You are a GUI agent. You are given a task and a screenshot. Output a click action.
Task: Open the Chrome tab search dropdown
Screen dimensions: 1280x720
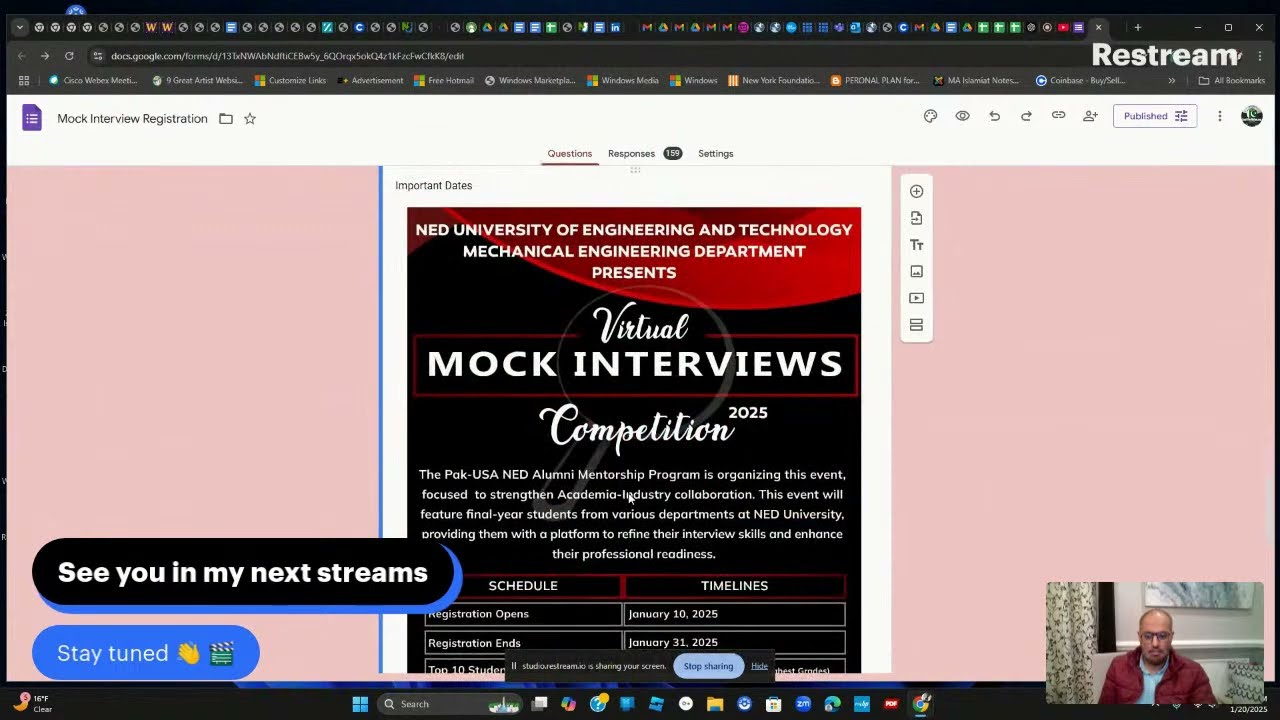(x=19, y=27)
